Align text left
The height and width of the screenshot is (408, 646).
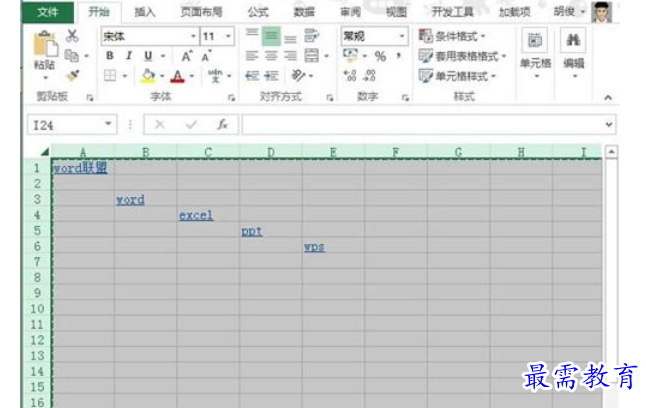click(252, 56)
